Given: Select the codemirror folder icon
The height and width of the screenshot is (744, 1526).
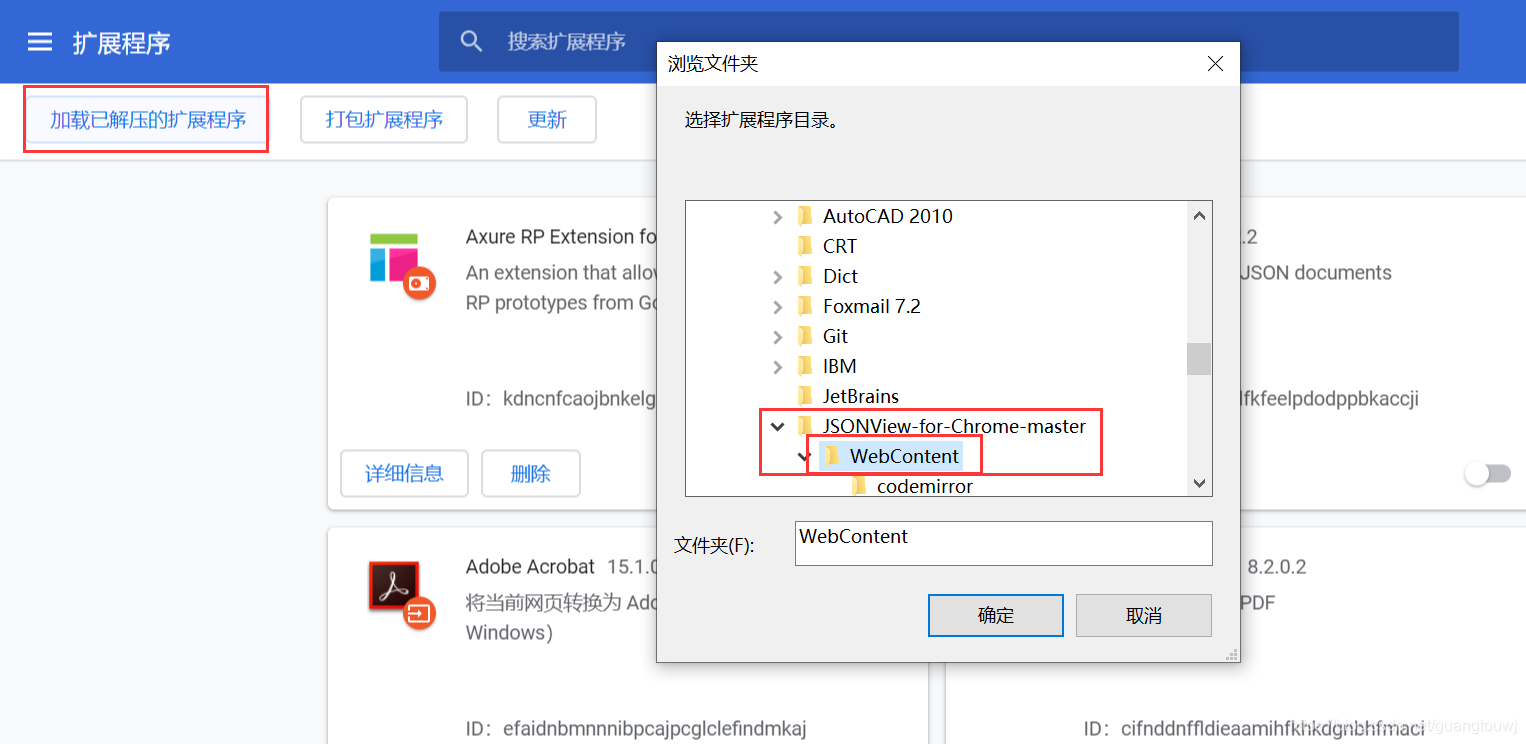Looking at the screenshot, I should point(859,486).
